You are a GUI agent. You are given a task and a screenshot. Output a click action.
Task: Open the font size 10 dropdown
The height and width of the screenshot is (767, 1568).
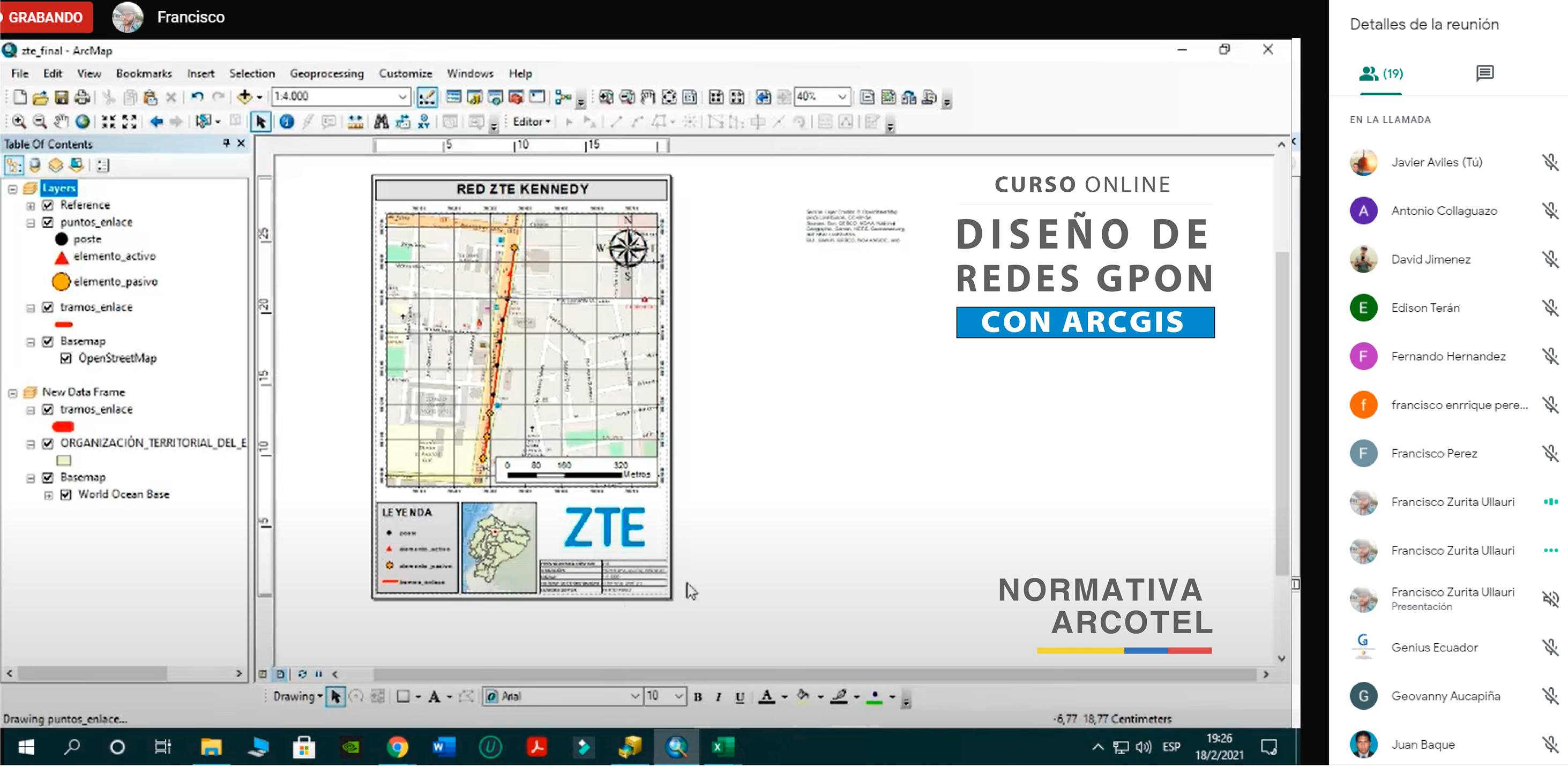[680, 696]
